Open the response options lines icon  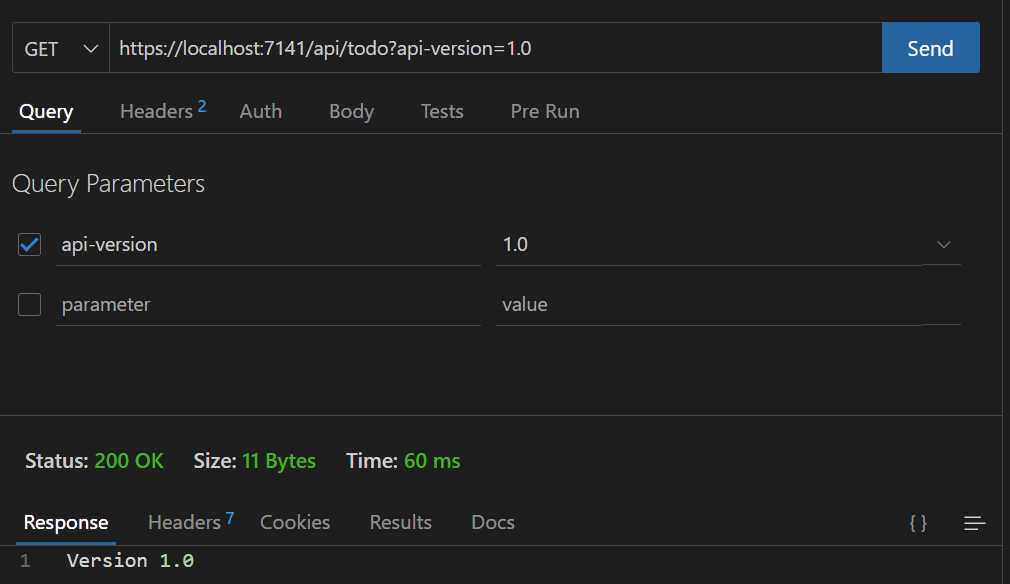tap(975, 523)
